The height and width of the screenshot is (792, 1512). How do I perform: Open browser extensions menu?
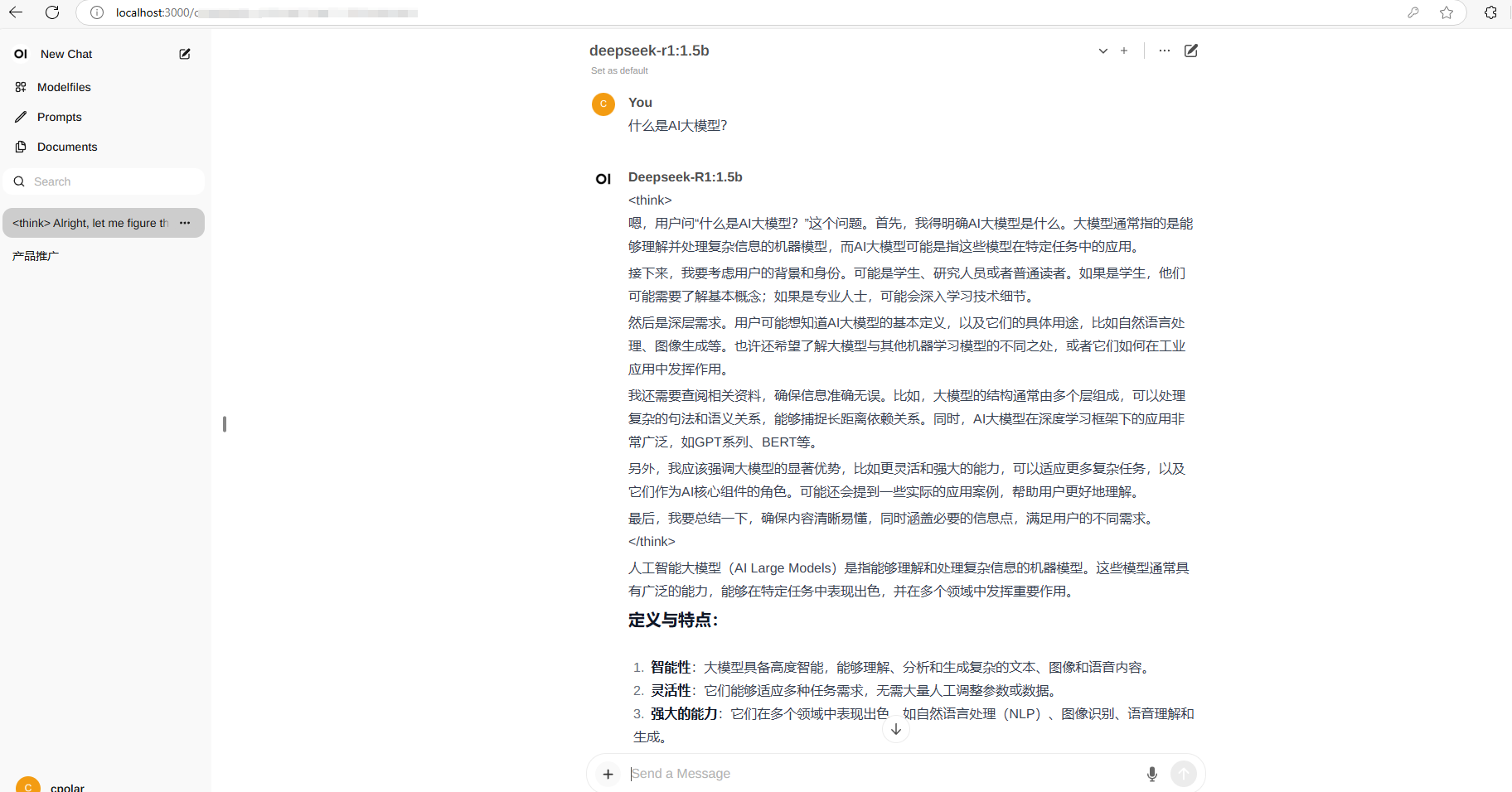[x=1490, y=12]
